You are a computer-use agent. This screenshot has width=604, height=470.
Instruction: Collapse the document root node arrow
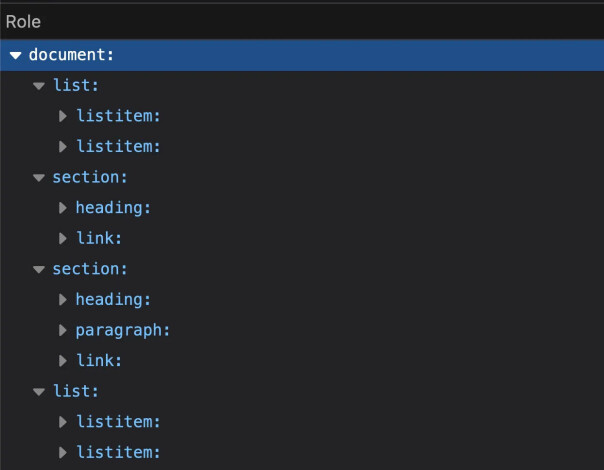15,55
